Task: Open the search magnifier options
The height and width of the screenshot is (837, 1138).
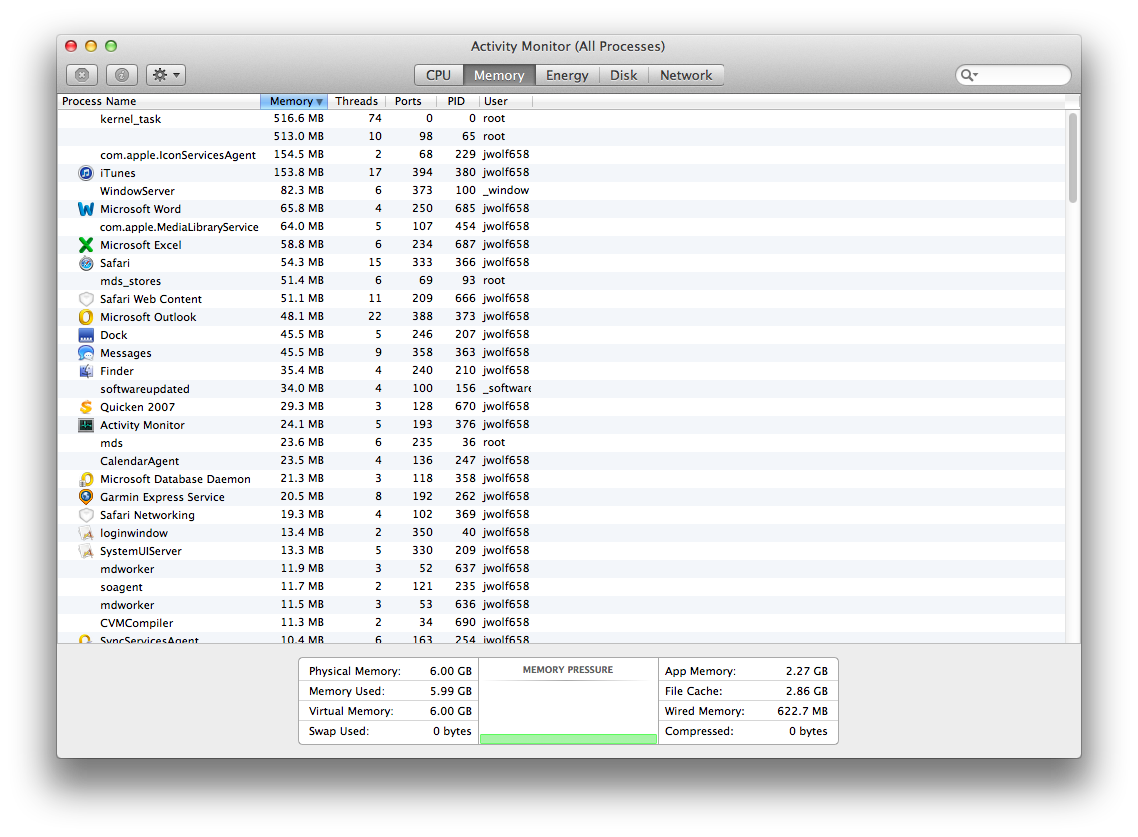Action: click(970, 75)
